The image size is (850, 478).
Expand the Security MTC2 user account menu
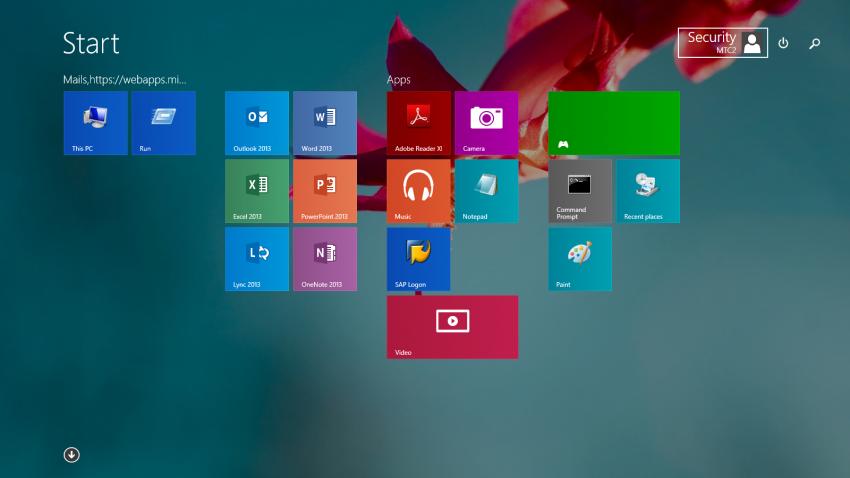tap(723, 42)
